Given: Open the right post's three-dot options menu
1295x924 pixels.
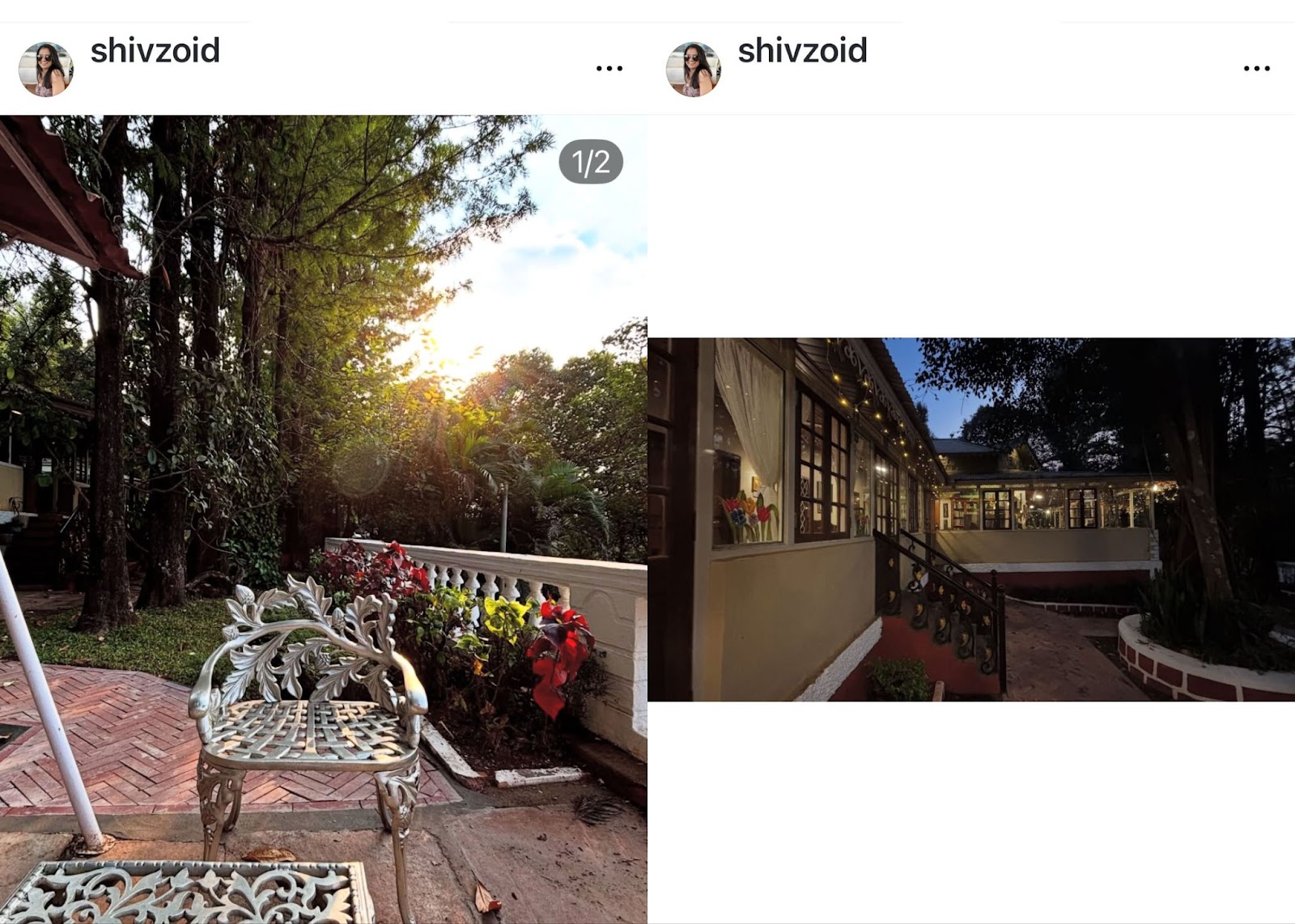Looking at the screenshot, I should coord(1256,68).
